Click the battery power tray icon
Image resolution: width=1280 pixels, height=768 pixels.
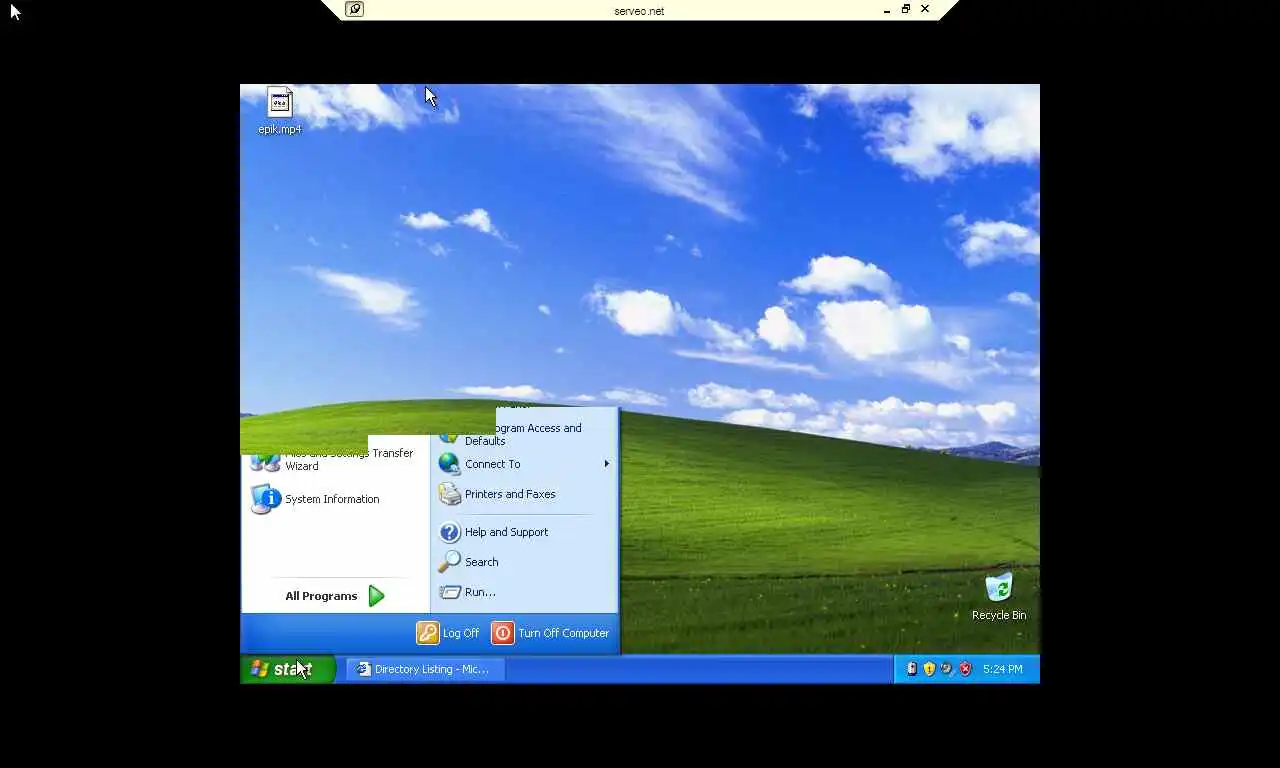[911, 669]
